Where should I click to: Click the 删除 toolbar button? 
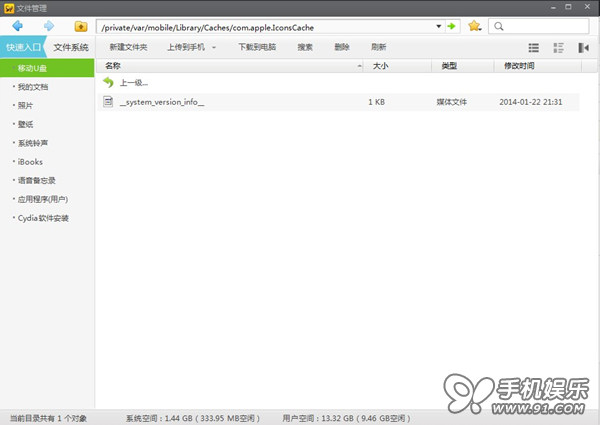point(342,47)
